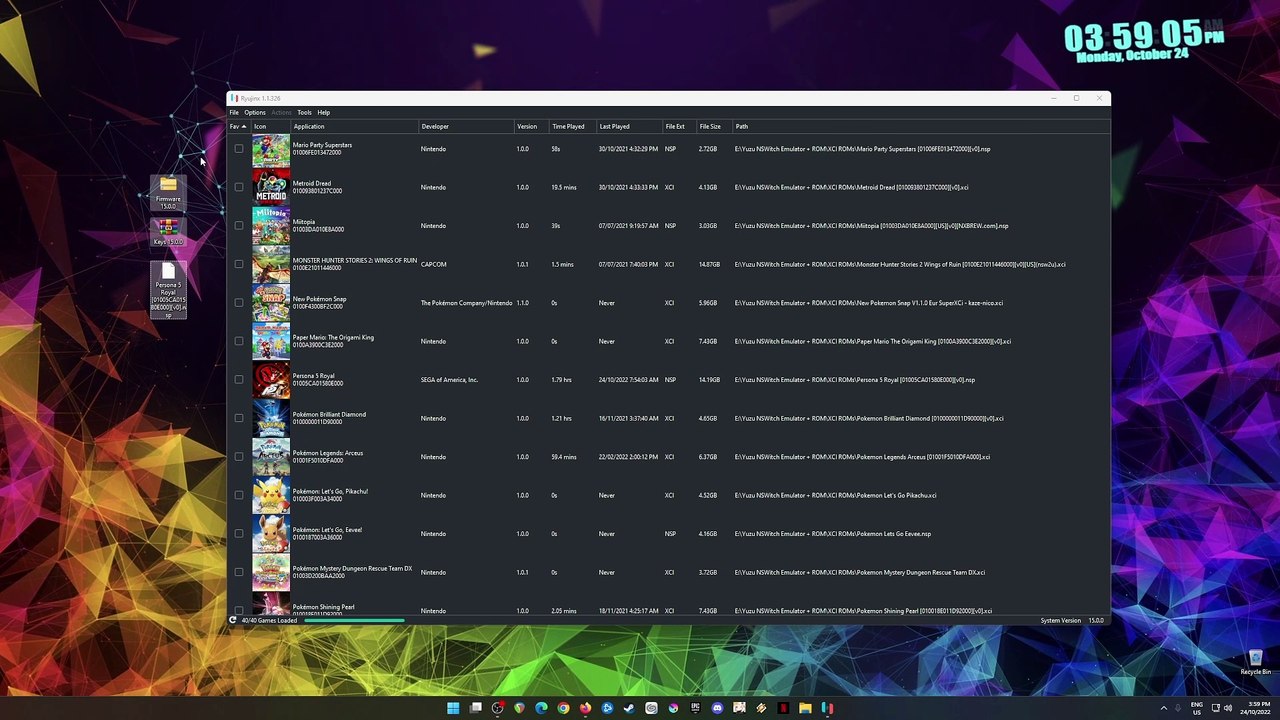Select the Let's Go, Pikachu! icon
The image size is (1280, 720).
pos(271,495)
